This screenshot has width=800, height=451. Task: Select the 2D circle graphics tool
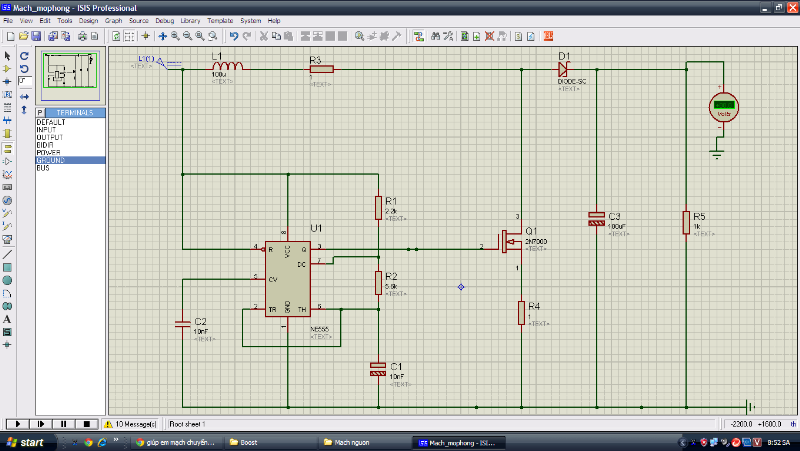pos(8,280)
